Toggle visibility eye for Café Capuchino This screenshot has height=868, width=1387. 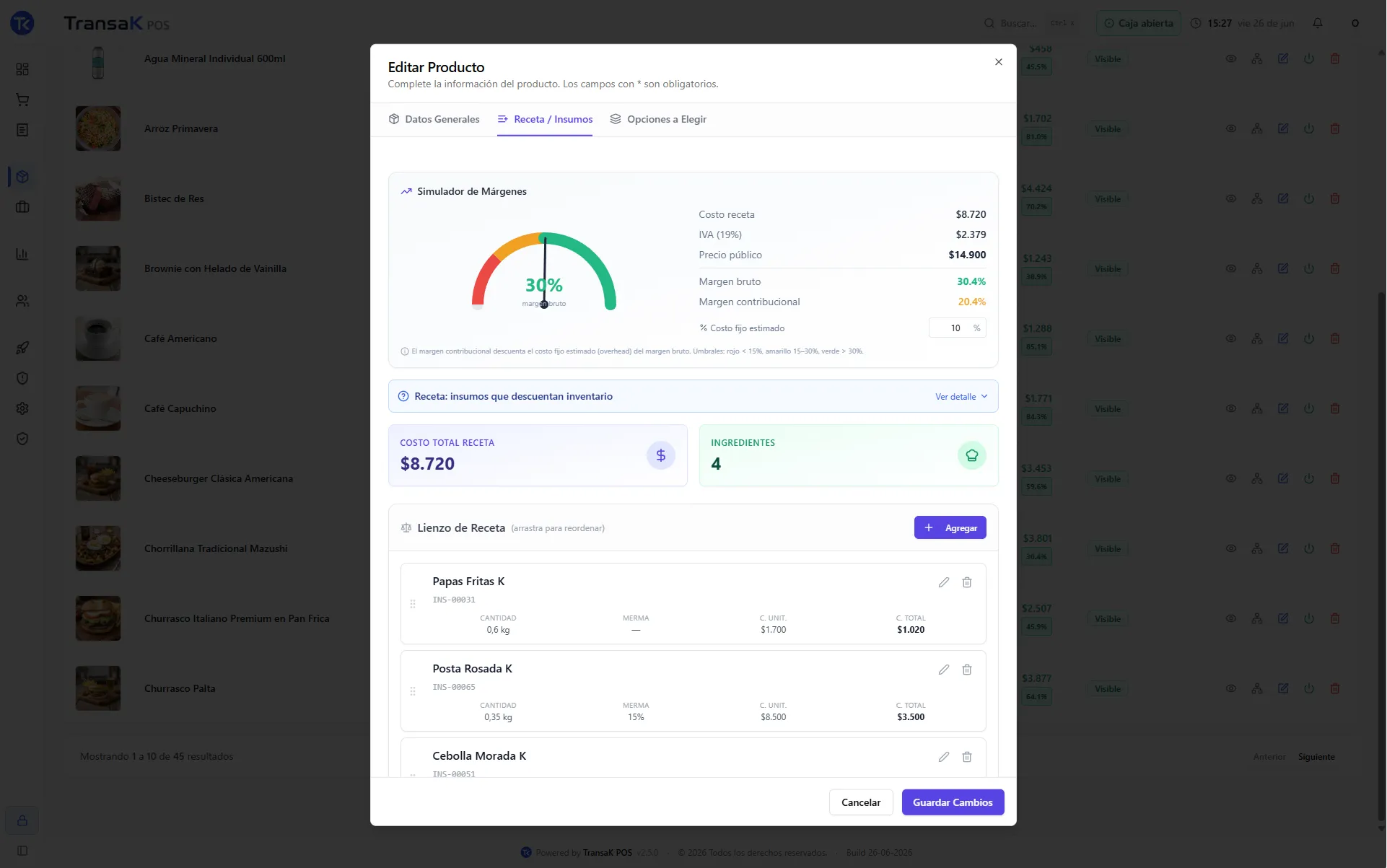[x=1230, y=409]
